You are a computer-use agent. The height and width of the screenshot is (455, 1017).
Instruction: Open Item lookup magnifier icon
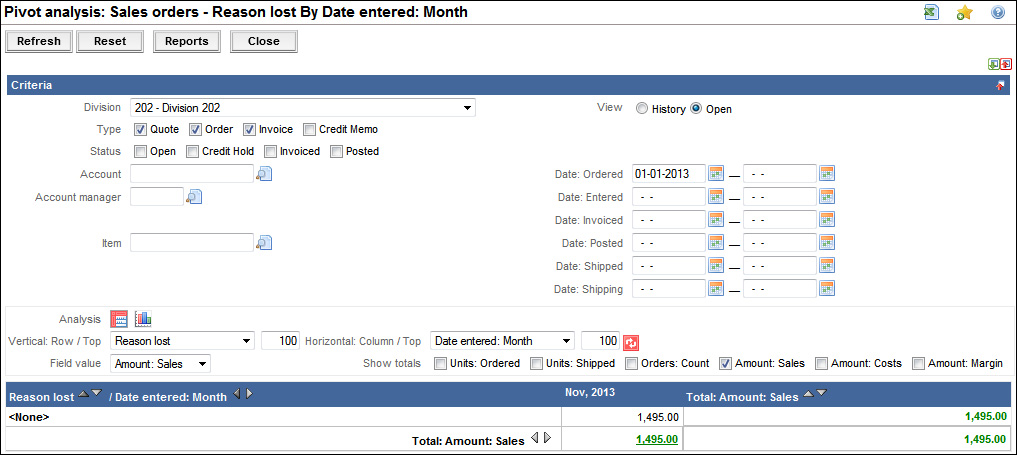(264, 242)
